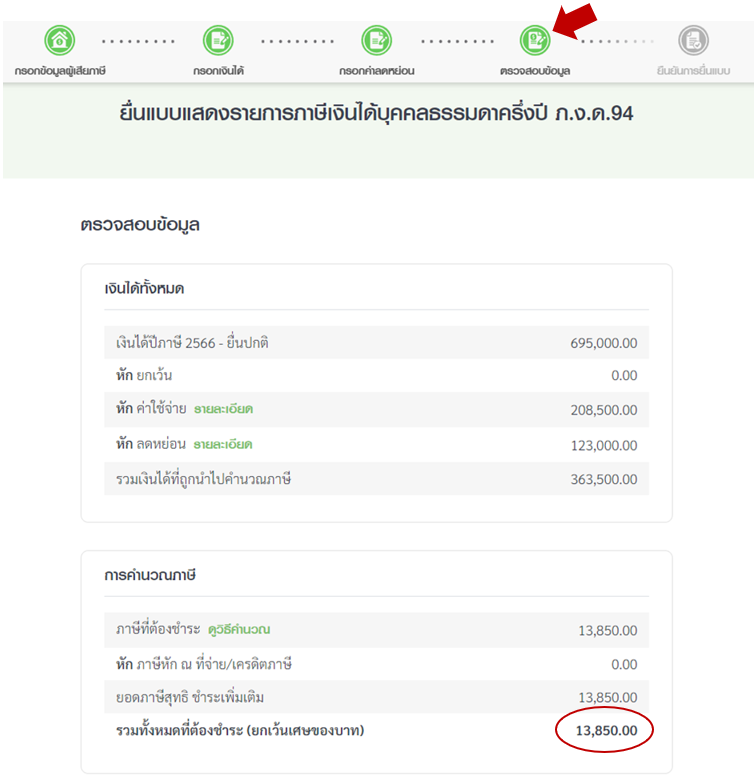
Task: Click the expenses value 208,500.00
Action: tap(604, 410)
